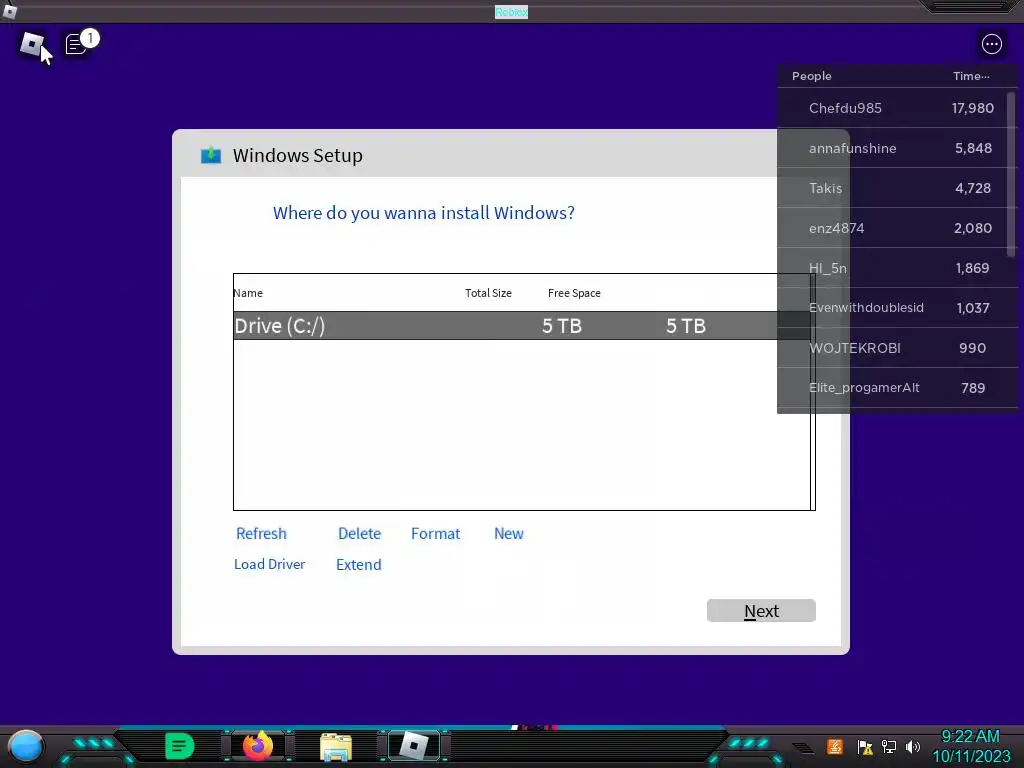The width and height of the screenshot is (1024, 768).
Task: Click the Java tray icon
Action: point(835,746)
